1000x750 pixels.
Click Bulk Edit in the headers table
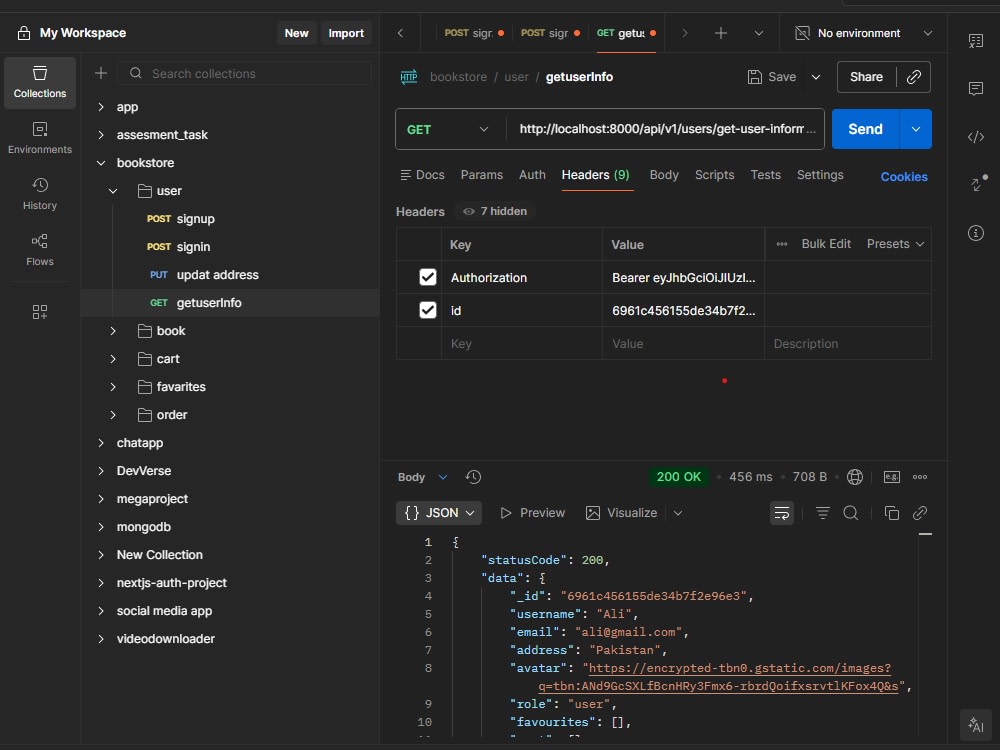826,244
